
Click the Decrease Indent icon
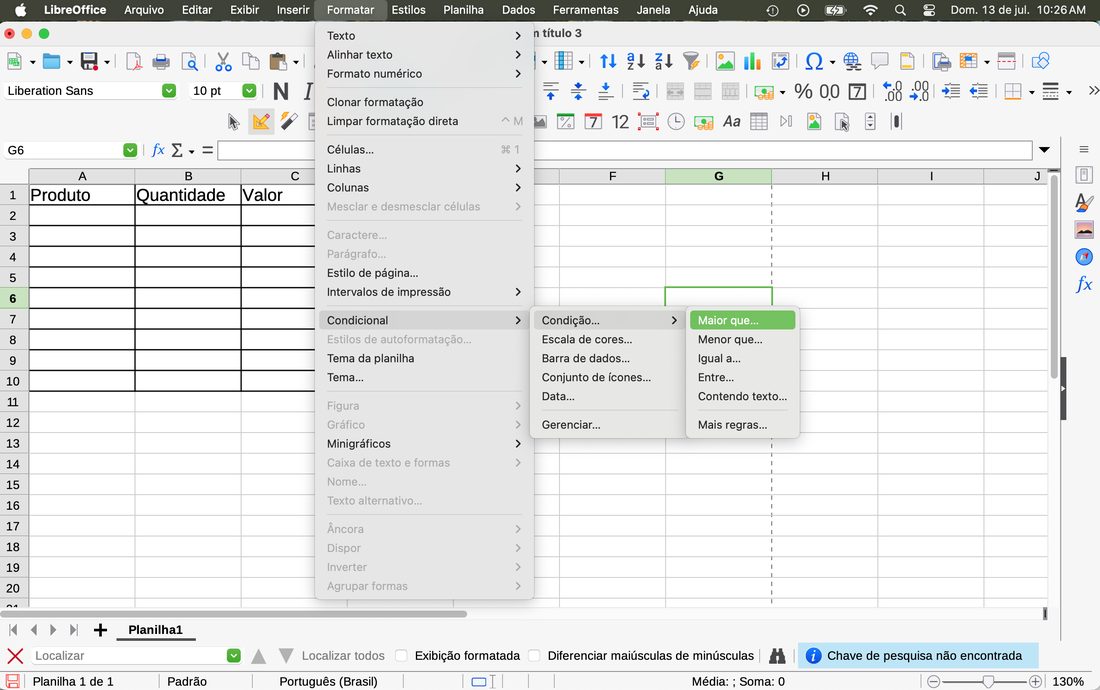(978, 91)
